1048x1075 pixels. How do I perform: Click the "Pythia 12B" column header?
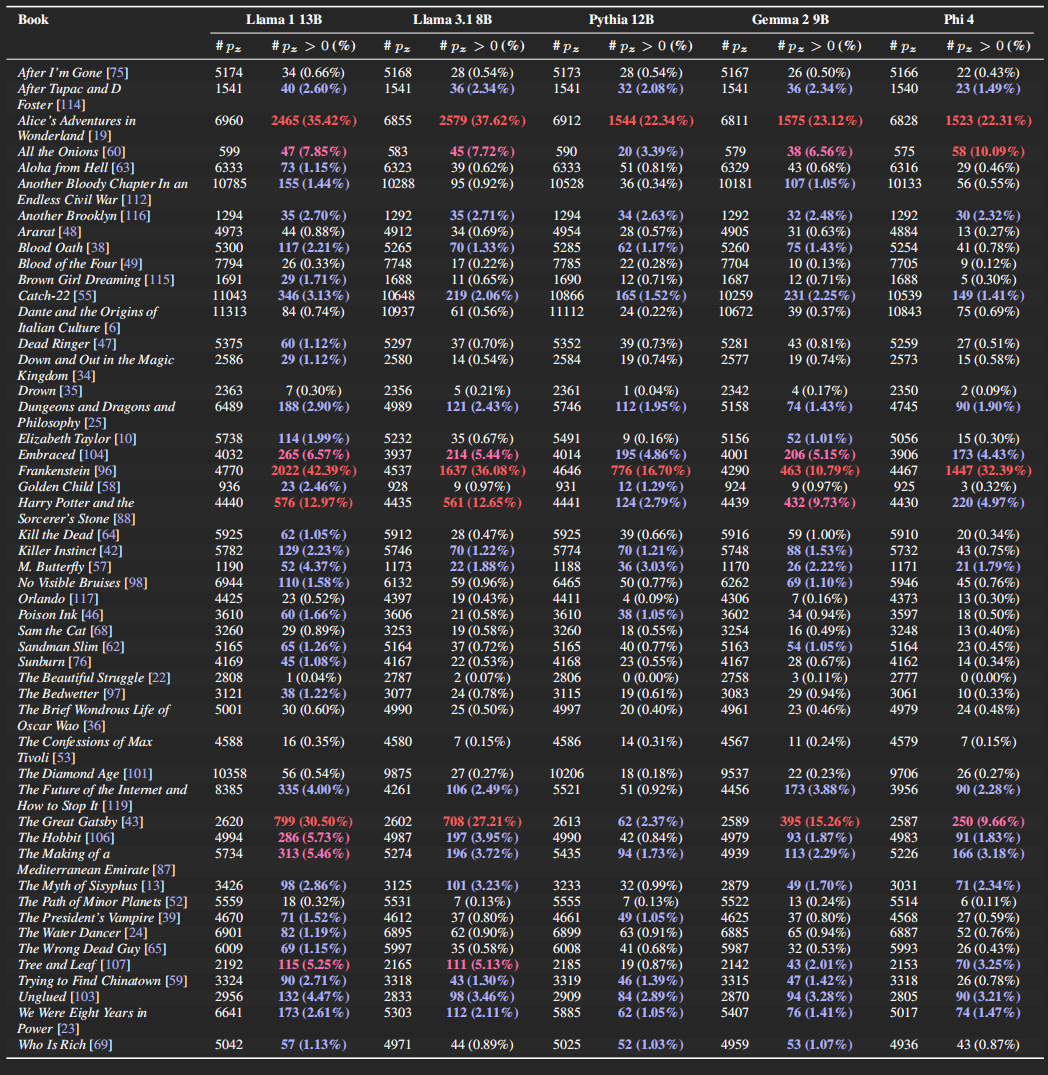click(621, 20)
